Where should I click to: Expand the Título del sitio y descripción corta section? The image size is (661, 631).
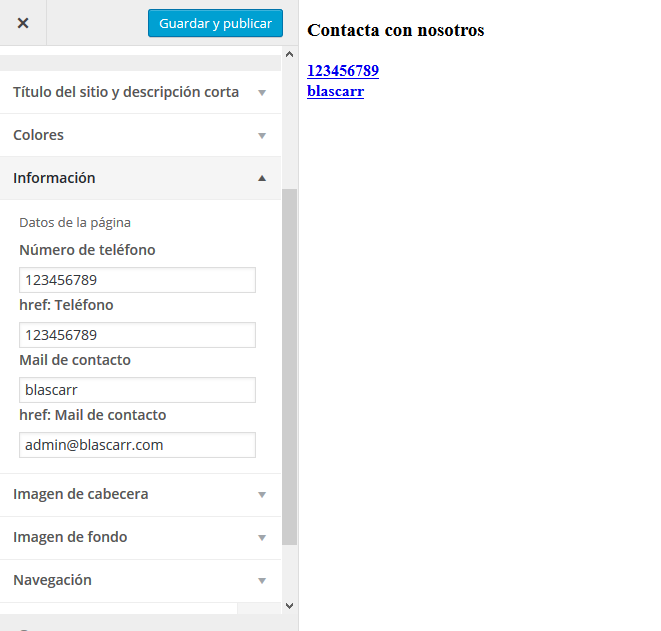point(140,92)
